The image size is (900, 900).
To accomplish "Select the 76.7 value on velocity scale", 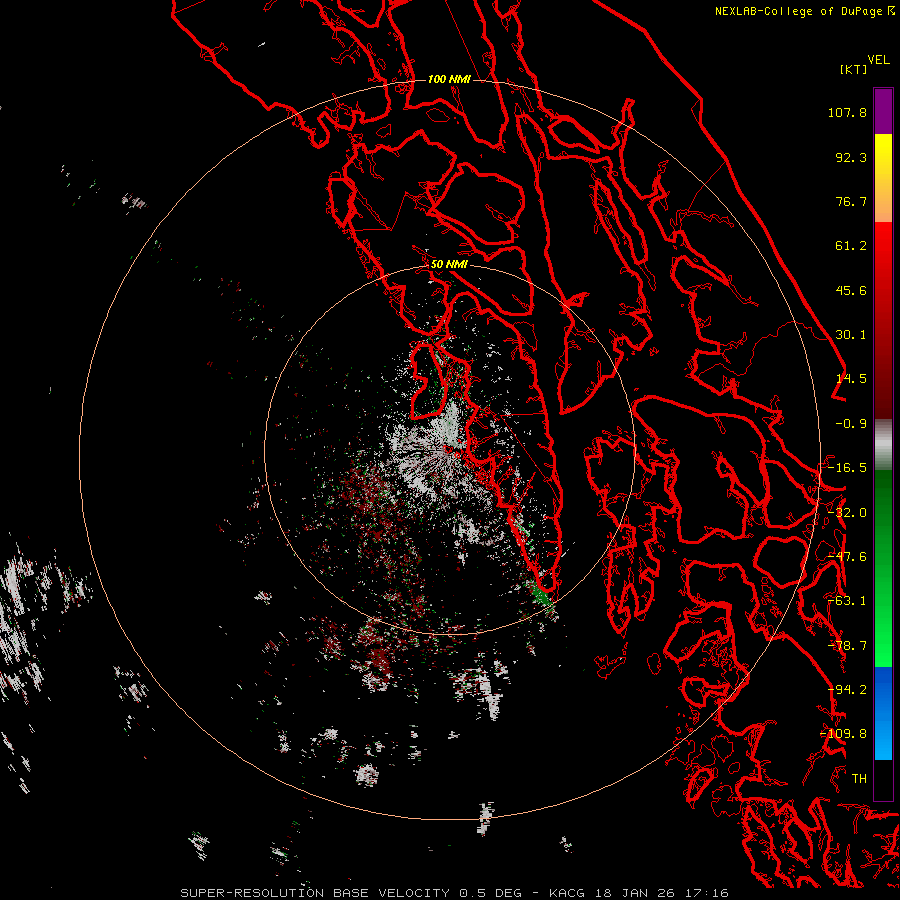I will tap(851, 201).
